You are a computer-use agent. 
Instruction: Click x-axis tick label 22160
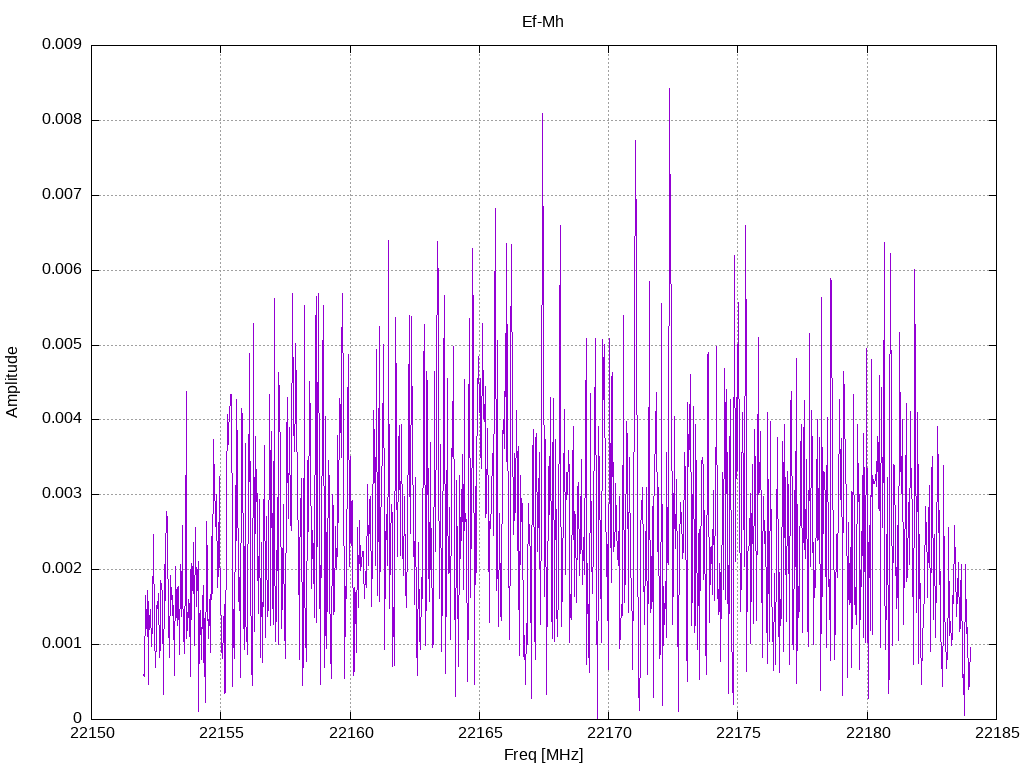(351, 733)
